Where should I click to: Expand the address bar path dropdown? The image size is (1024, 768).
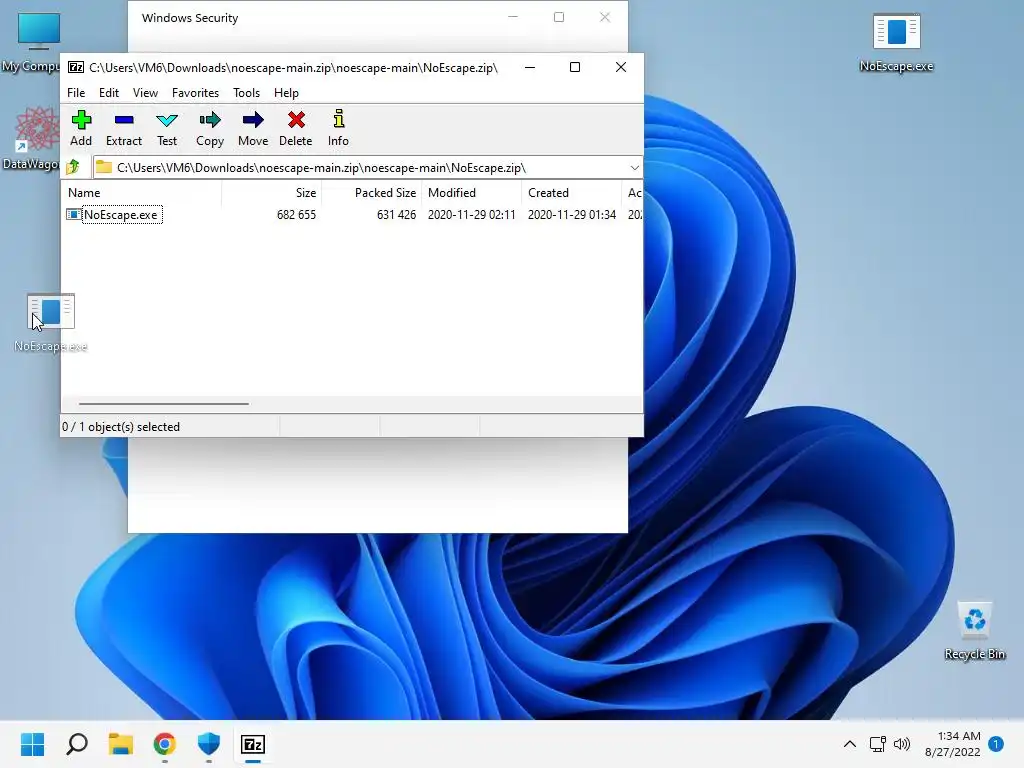tap(634, 168)
